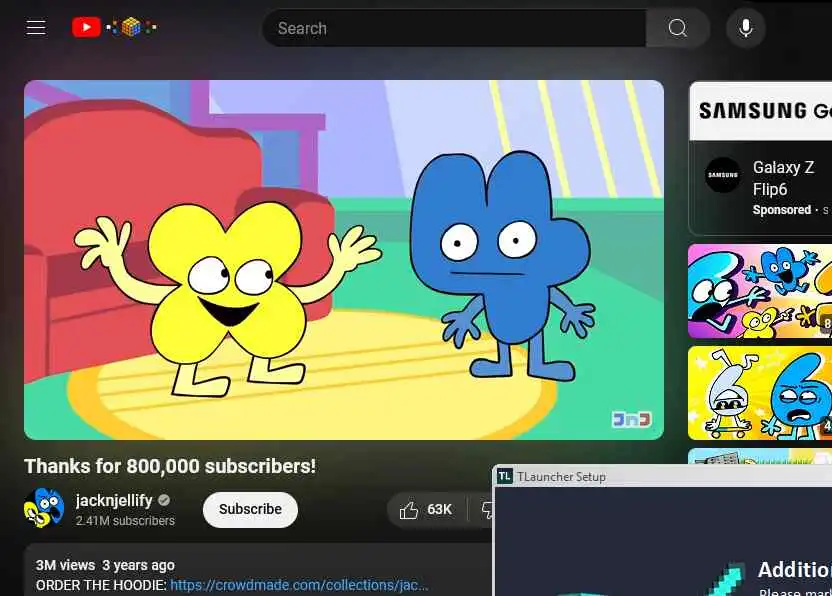Click into the Search field
The width and height of the screenshot is (832, 596).
point(455,28)
